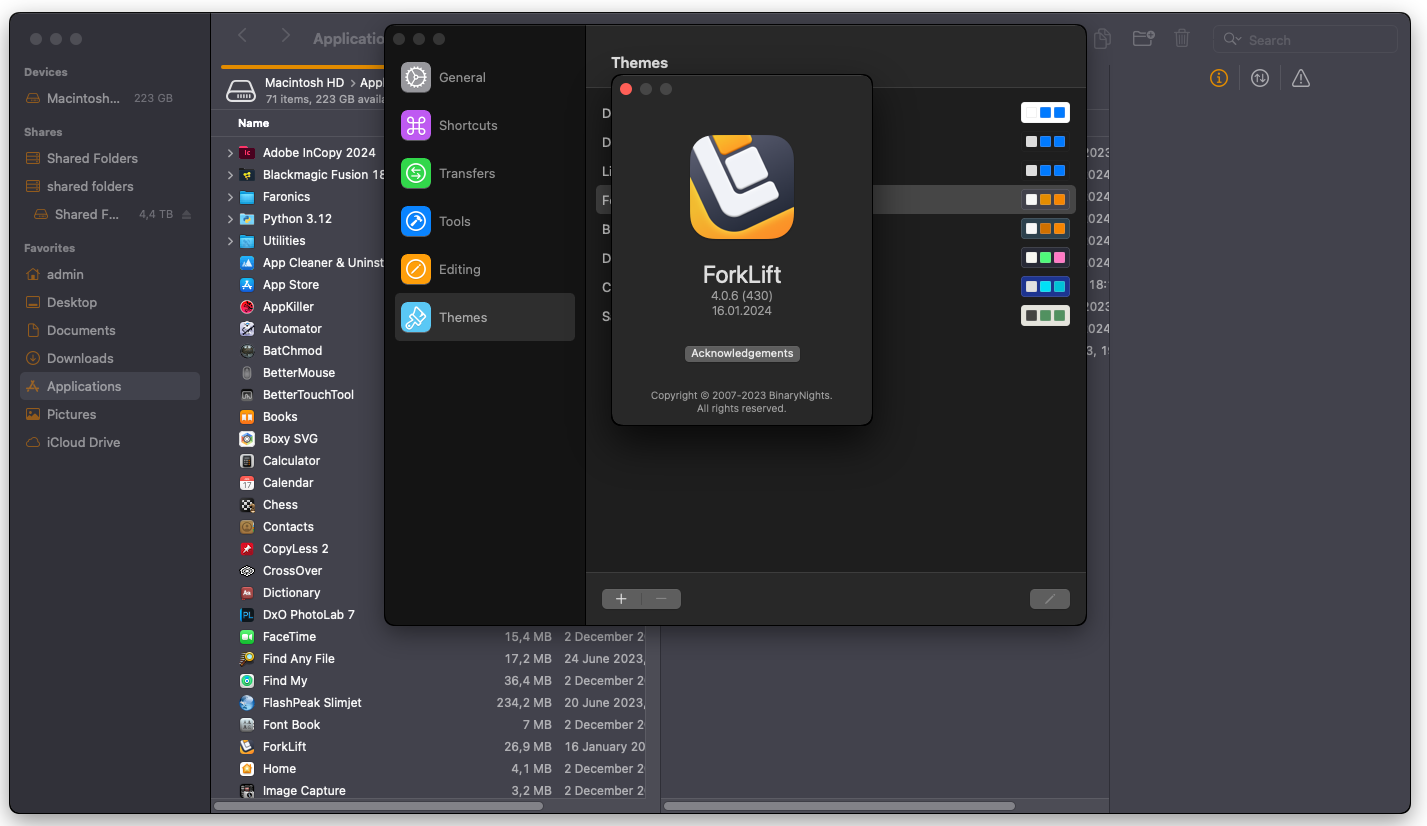Click the new folder toolbar icon
Image resolution: width=1427 pixels, height=826 pixels.
(x=1143, y=39)
